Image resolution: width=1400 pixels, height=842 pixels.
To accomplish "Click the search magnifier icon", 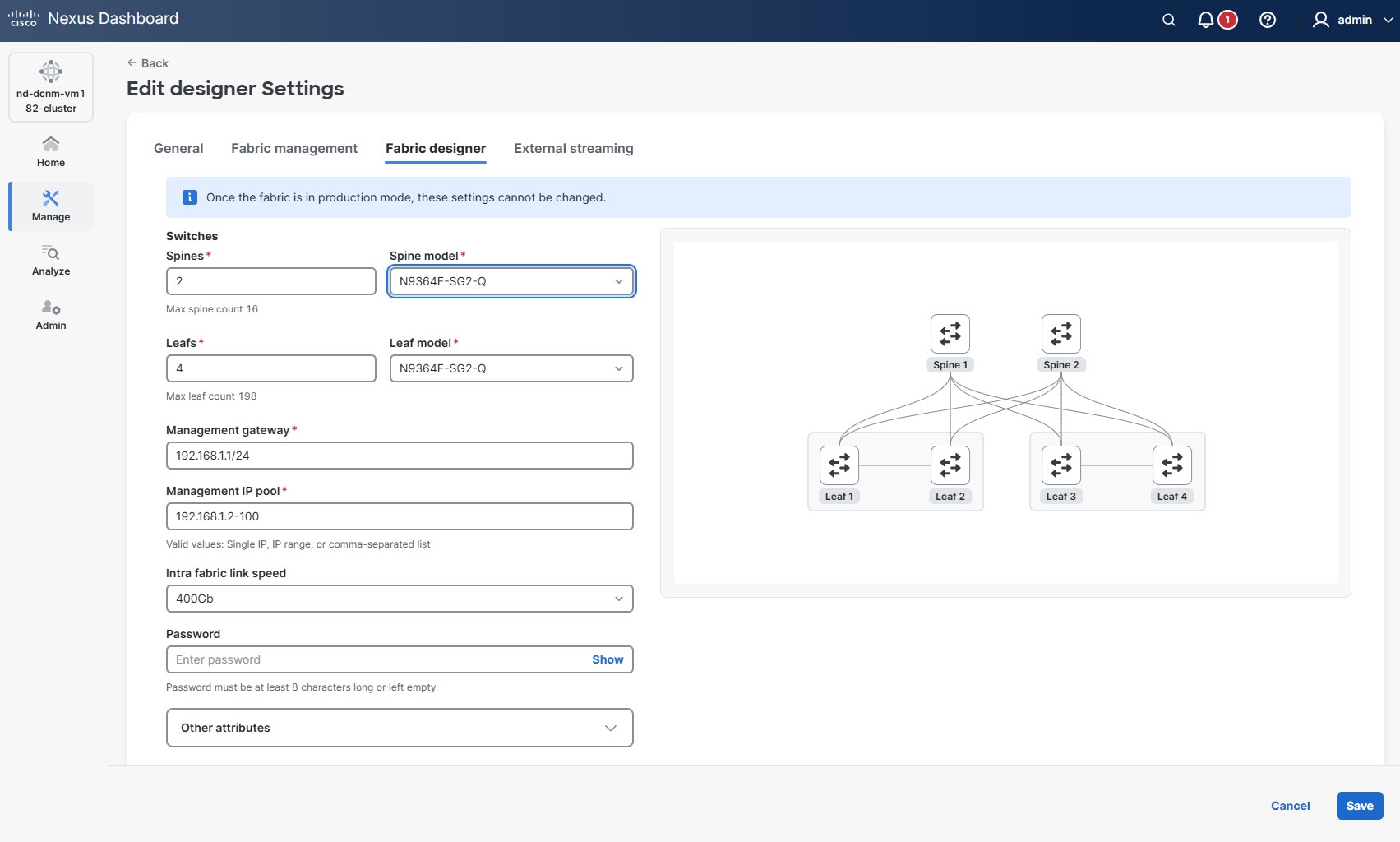I will click(x=1168, y=20).
